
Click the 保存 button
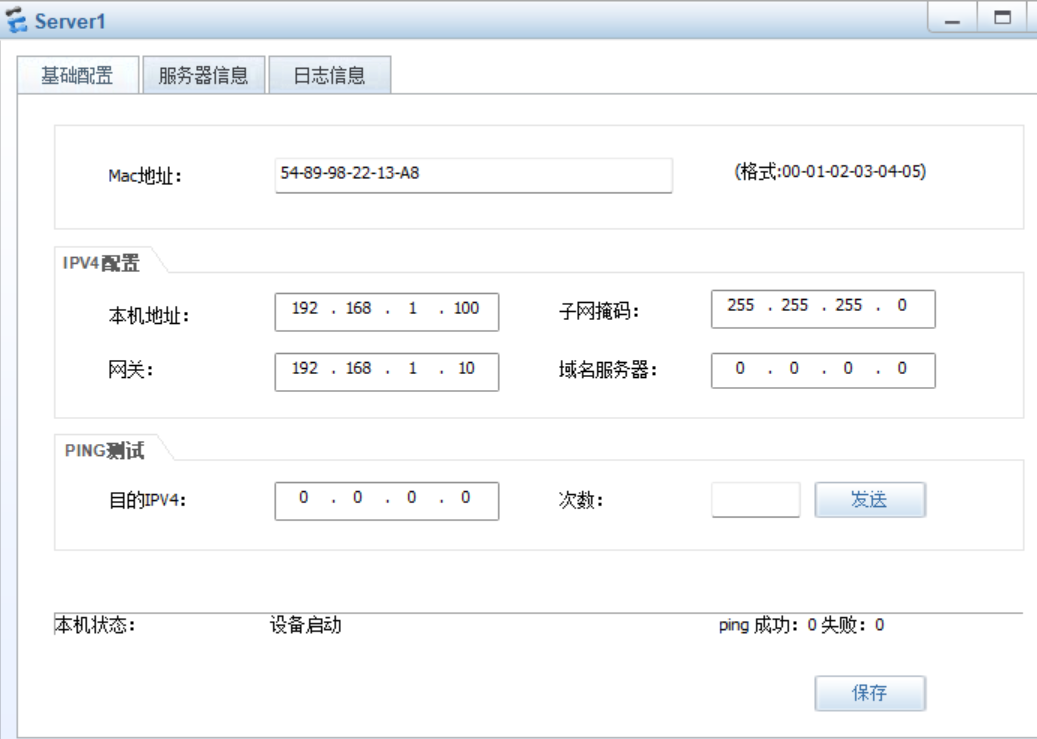tap(870, 693)
